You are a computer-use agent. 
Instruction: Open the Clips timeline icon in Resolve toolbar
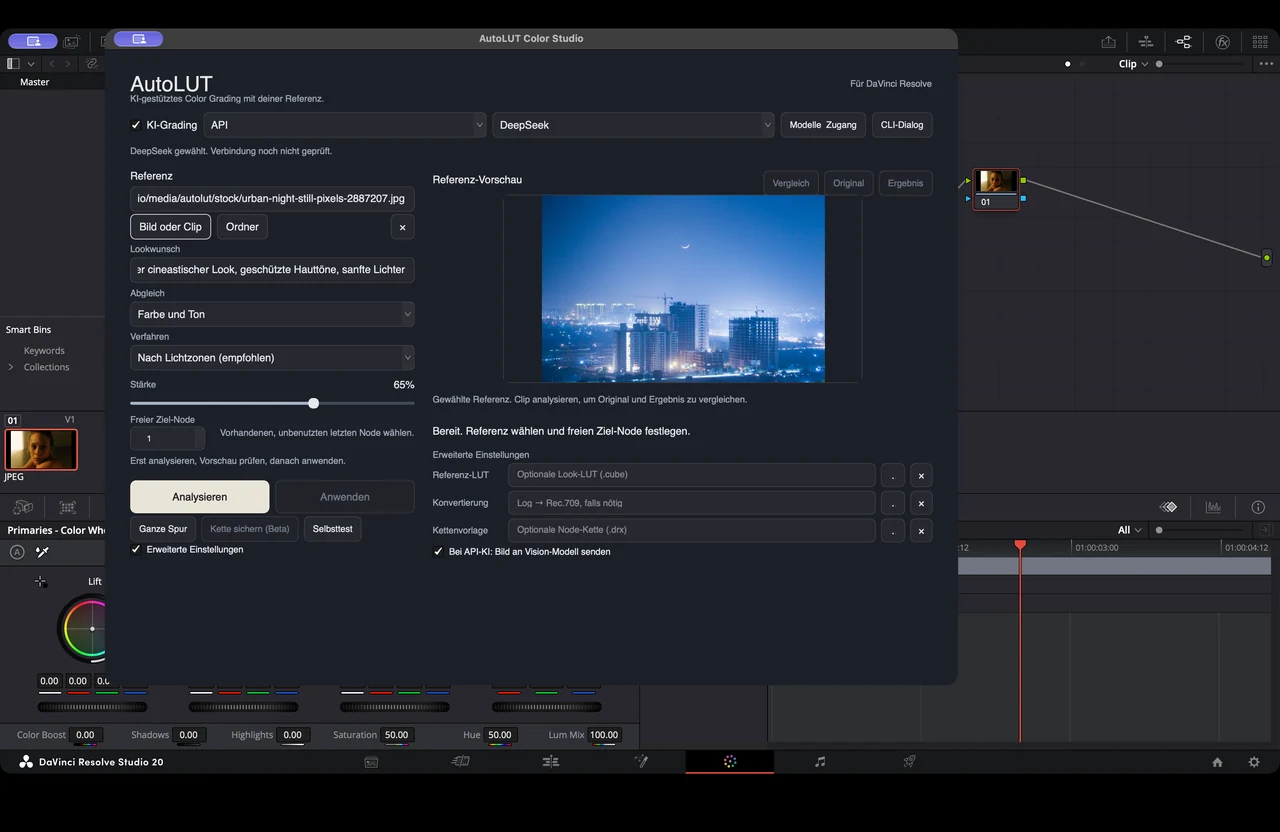[x=1146, y=42]
